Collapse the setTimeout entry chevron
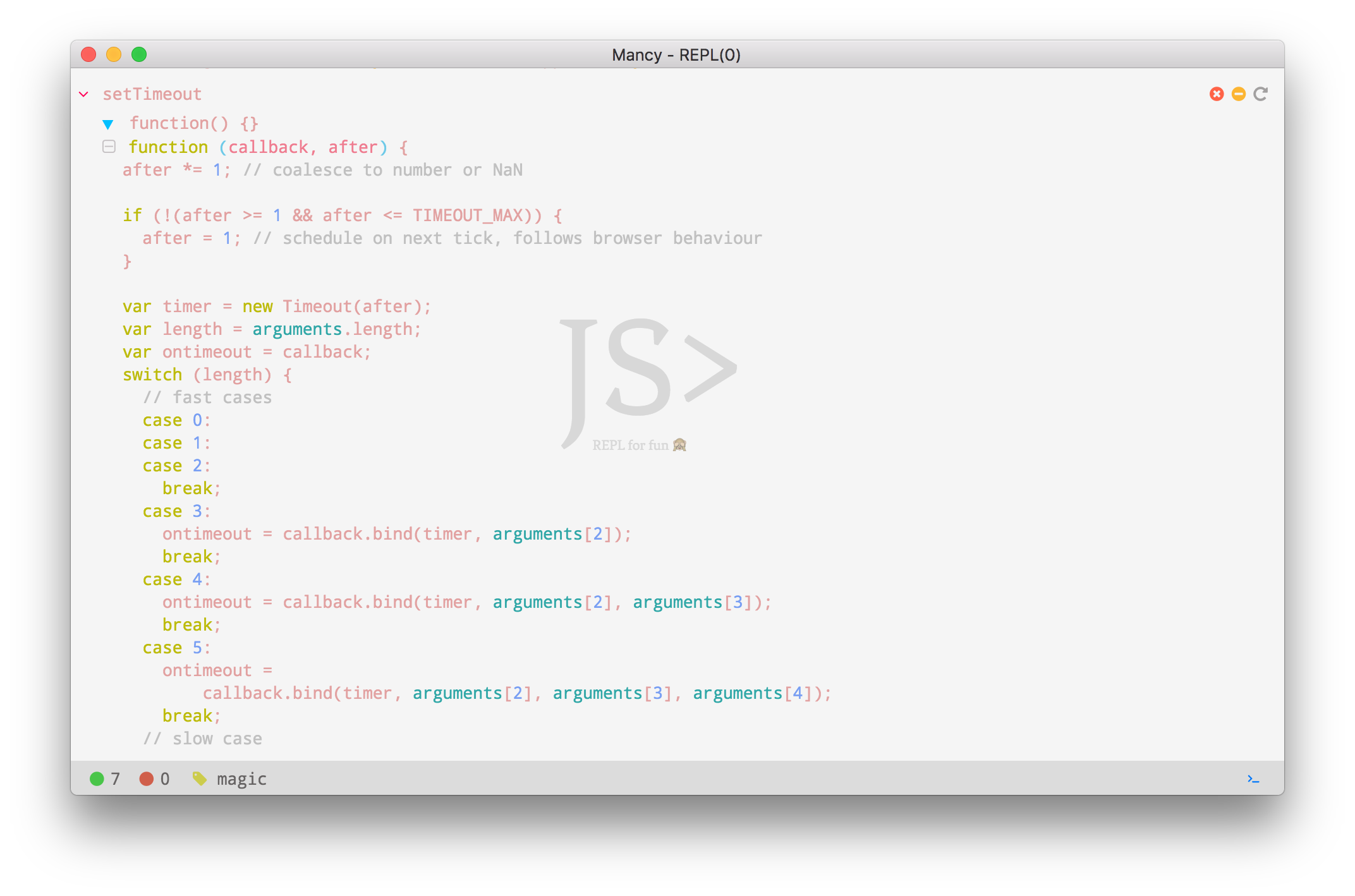 (83, 94)
